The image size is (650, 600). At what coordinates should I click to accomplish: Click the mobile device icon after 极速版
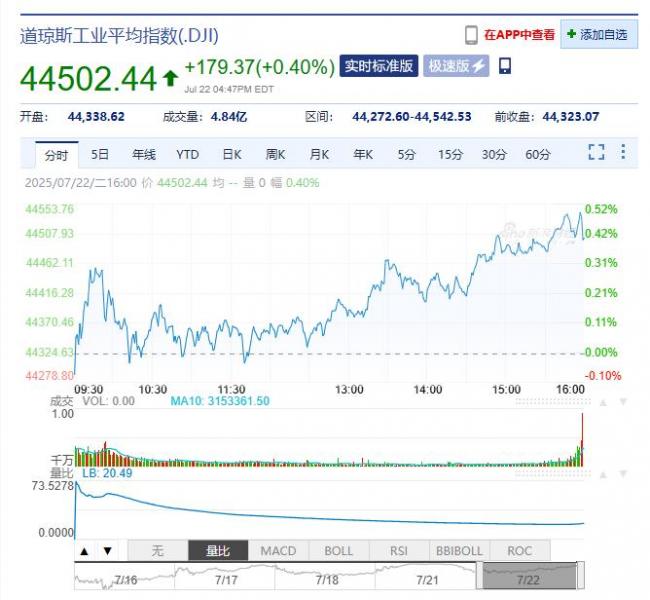pos(504,66)
